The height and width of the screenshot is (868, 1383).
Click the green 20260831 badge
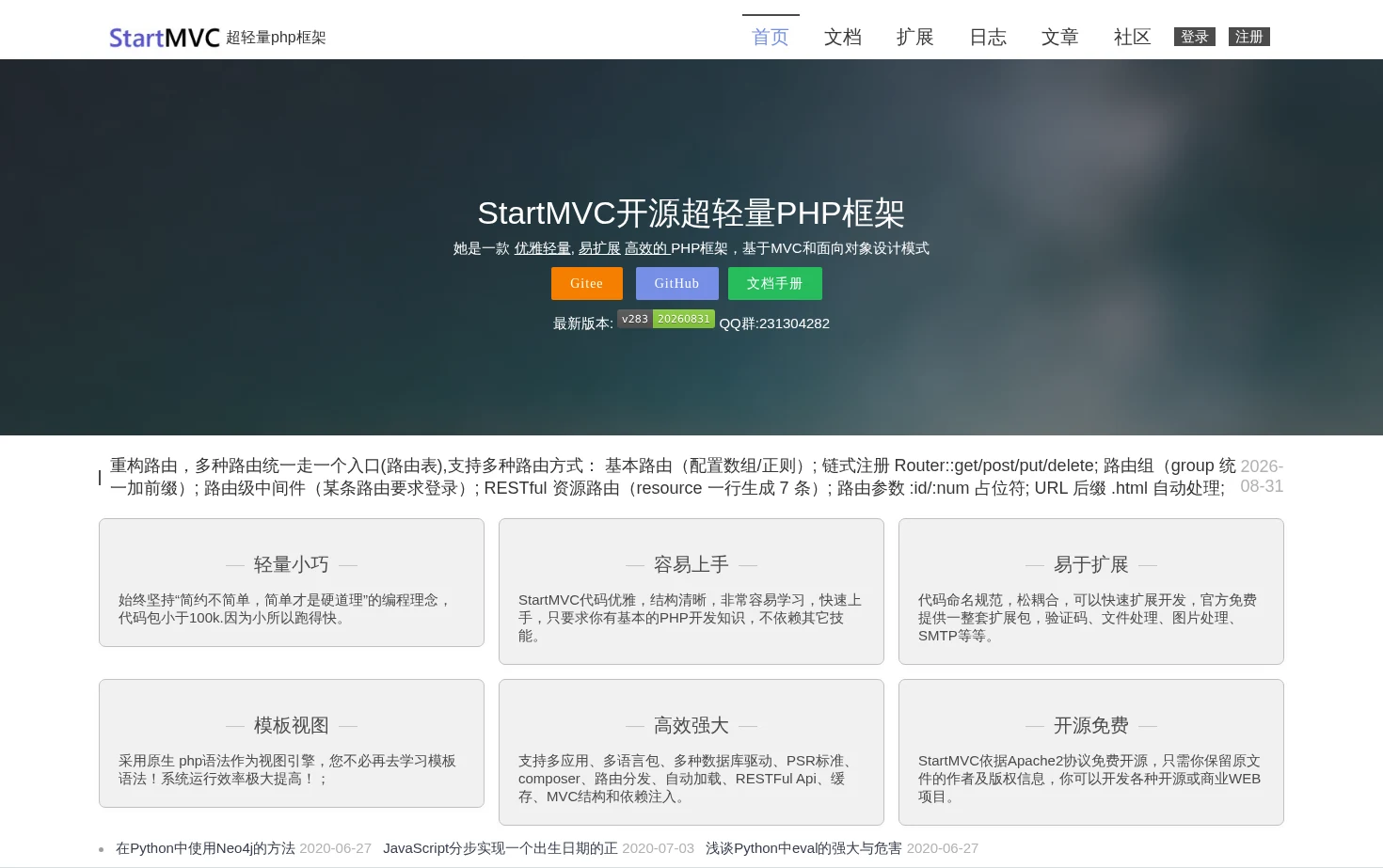[x=684, y=319]
